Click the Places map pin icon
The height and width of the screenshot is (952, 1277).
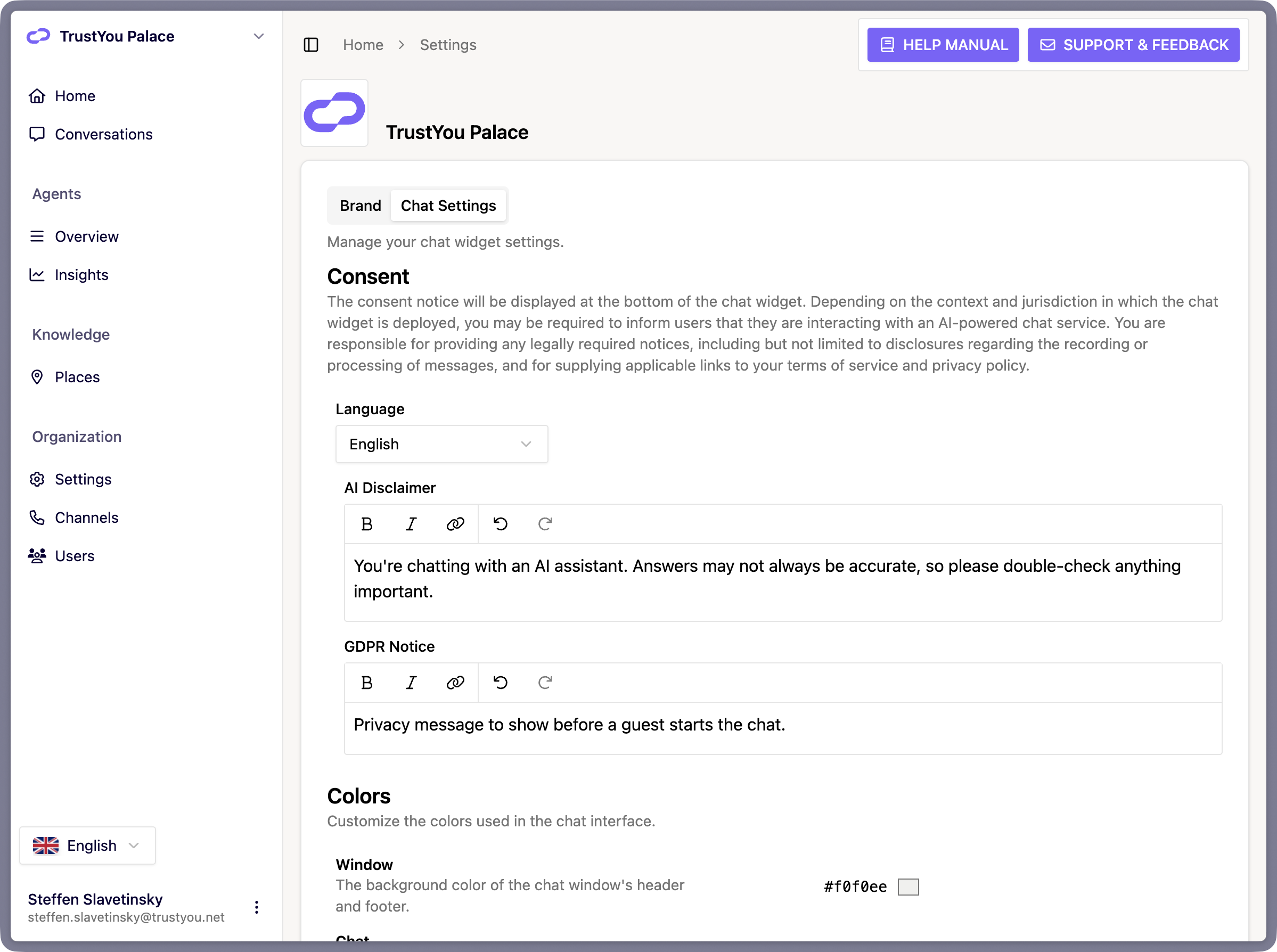pyautogui.click(x=37, y=377)
